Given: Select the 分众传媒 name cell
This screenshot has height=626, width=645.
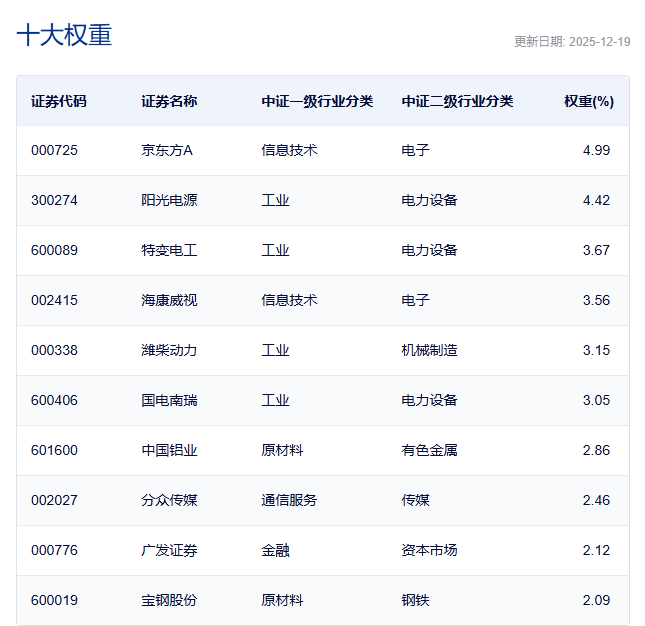Looking at the screenshot, I should (169, 500).
